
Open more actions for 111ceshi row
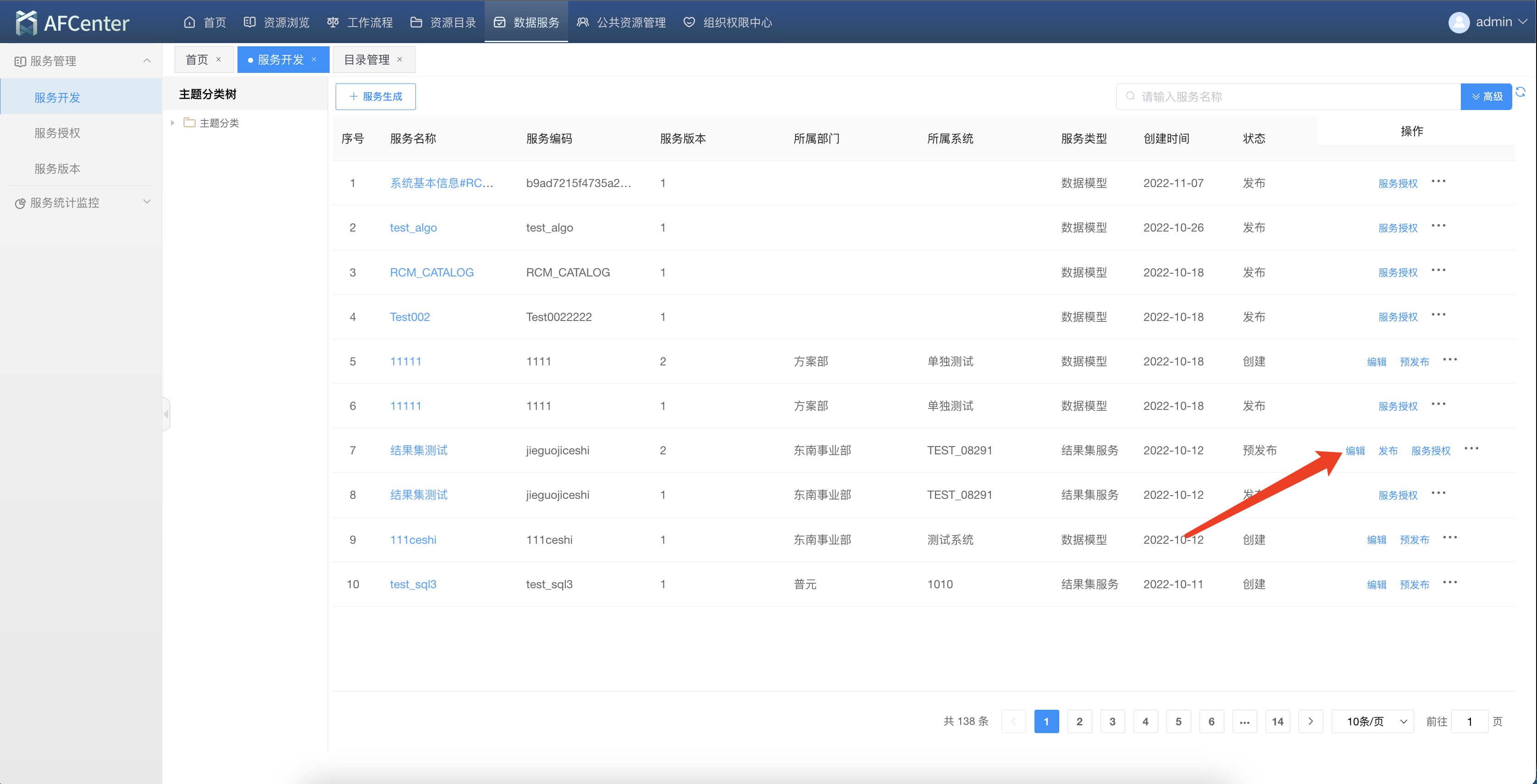(1450, 538)
